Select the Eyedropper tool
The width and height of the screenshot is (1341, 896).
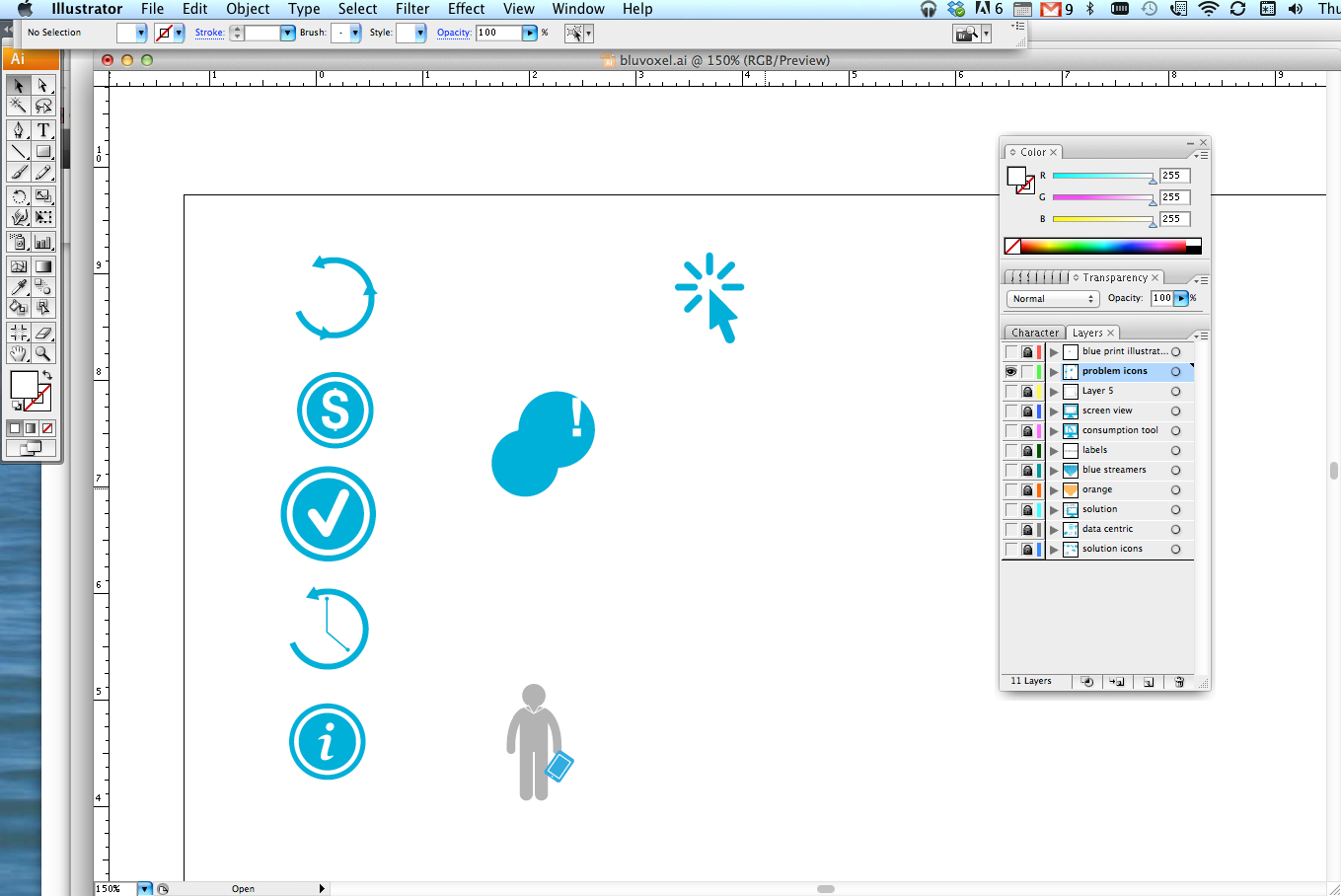click(x=18, y=287)
